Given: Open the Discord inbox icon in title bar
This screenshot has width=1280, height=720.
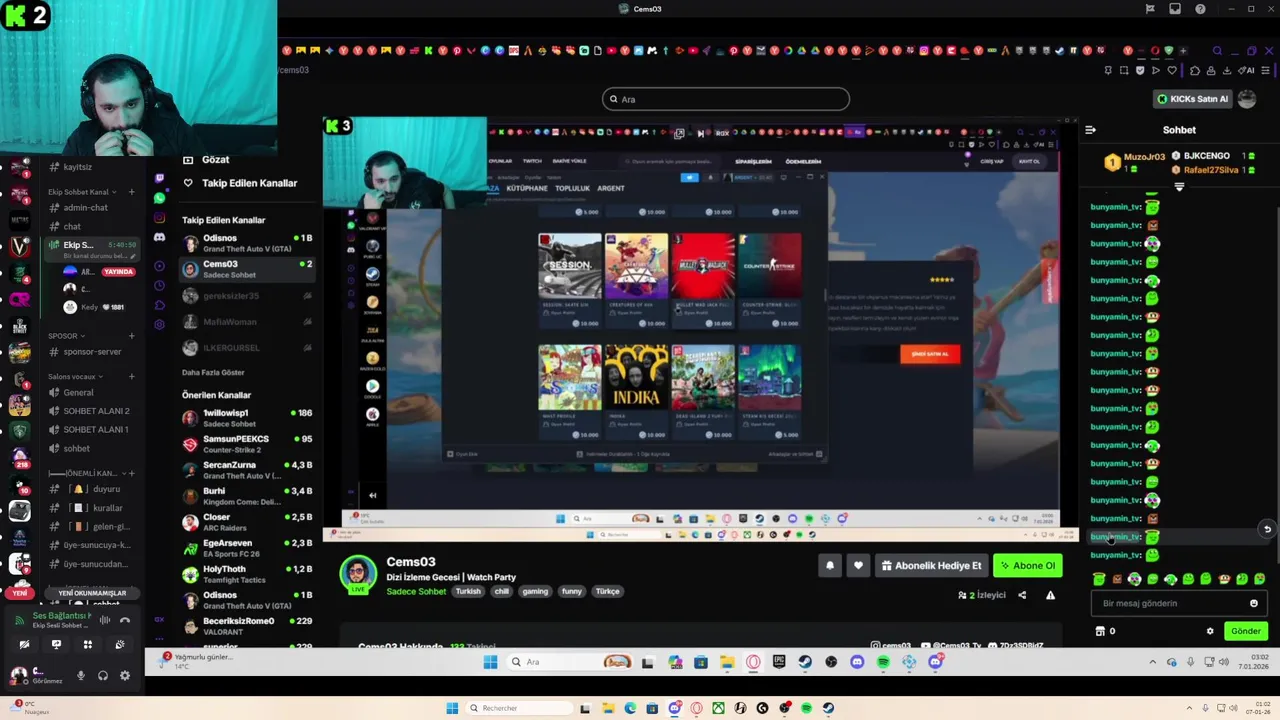Looking at the screenshot, I should click(x=1175, y=9).
